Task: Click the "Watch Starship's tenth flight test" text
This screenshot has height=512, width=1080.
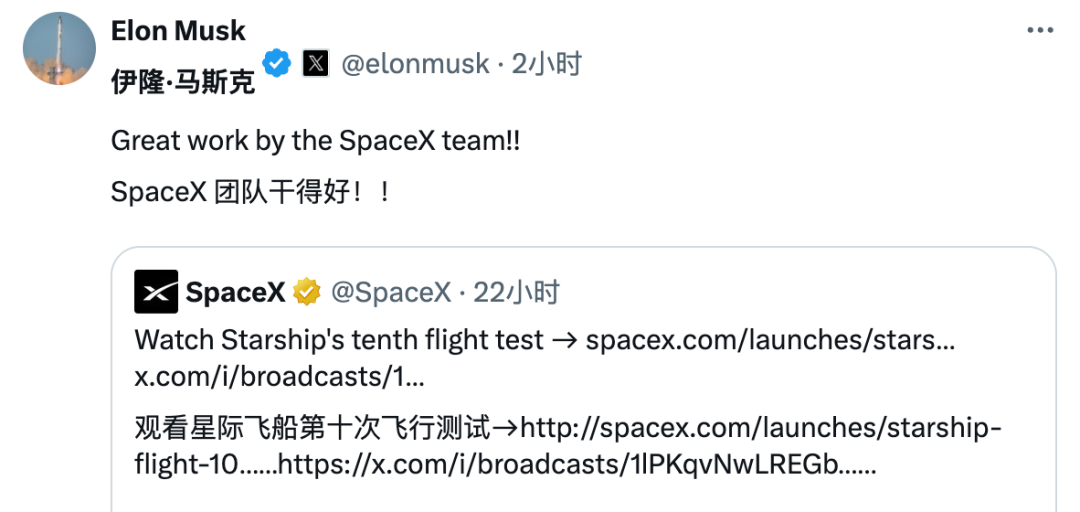Action: coord(339,340)
